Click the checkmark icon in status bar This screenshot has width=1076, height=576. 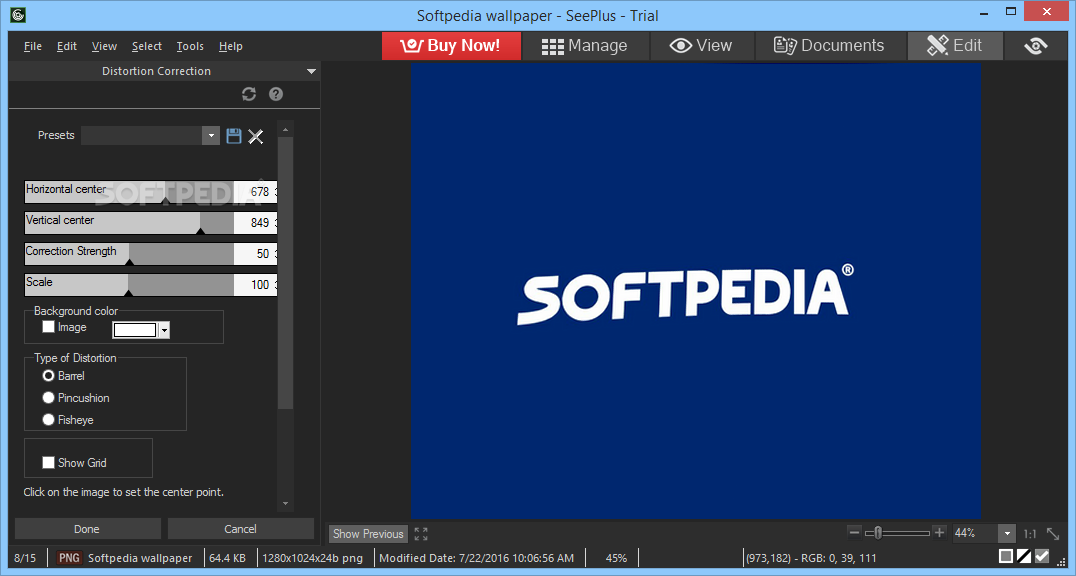[x=1042, y=556]
